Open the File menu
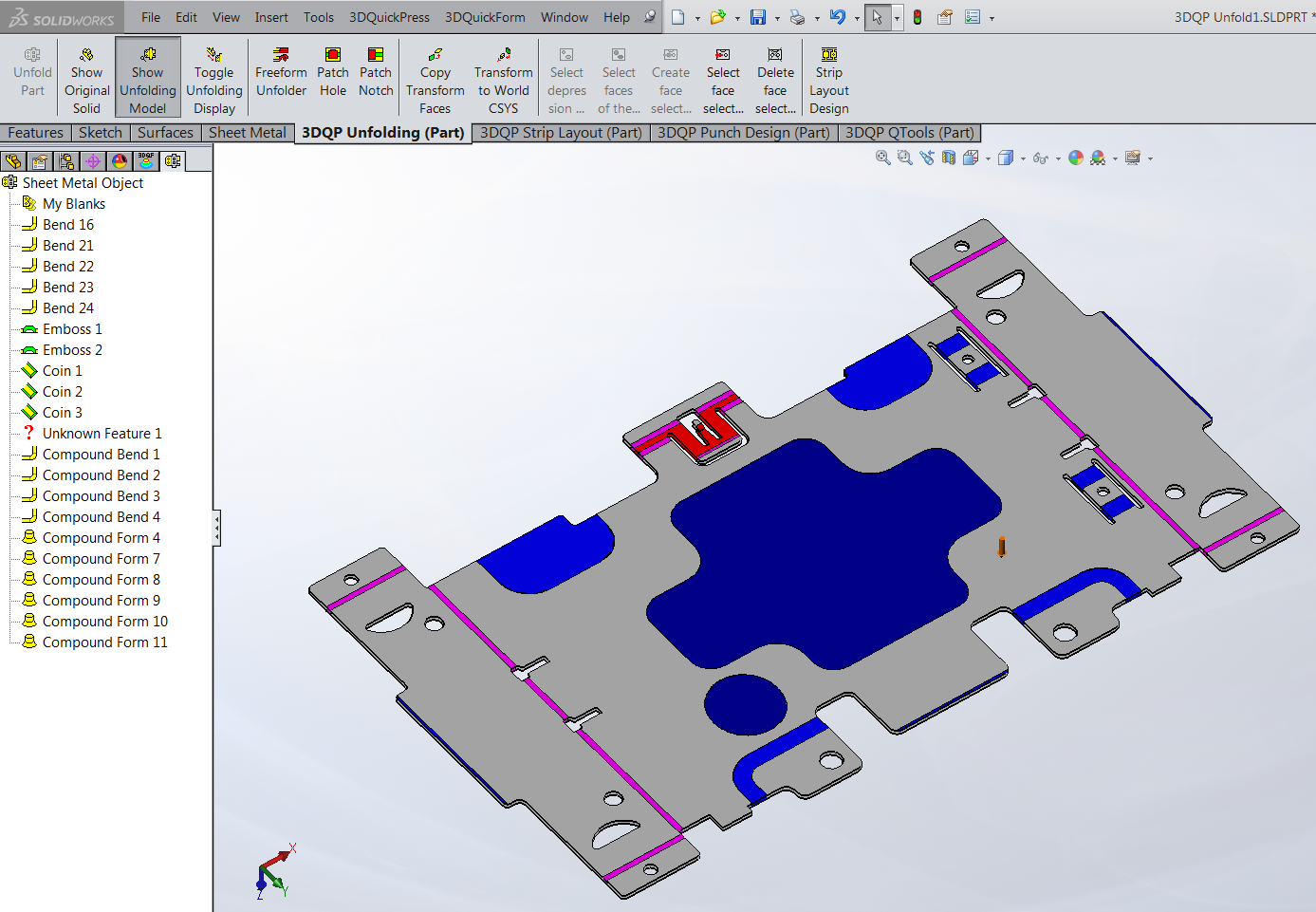 151,17
